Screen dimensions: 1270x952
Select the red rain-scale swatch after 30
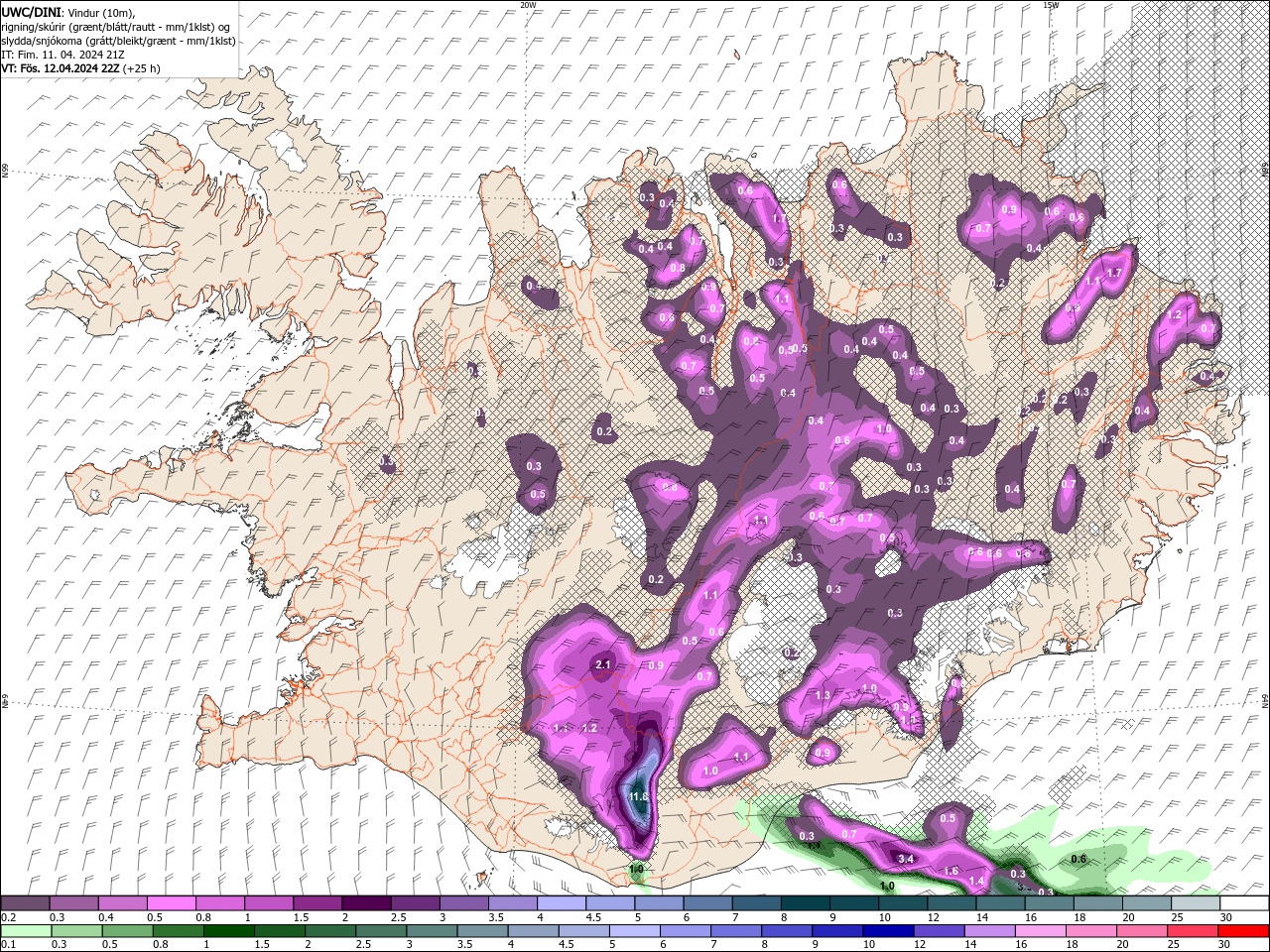[x=1242, y=931]
